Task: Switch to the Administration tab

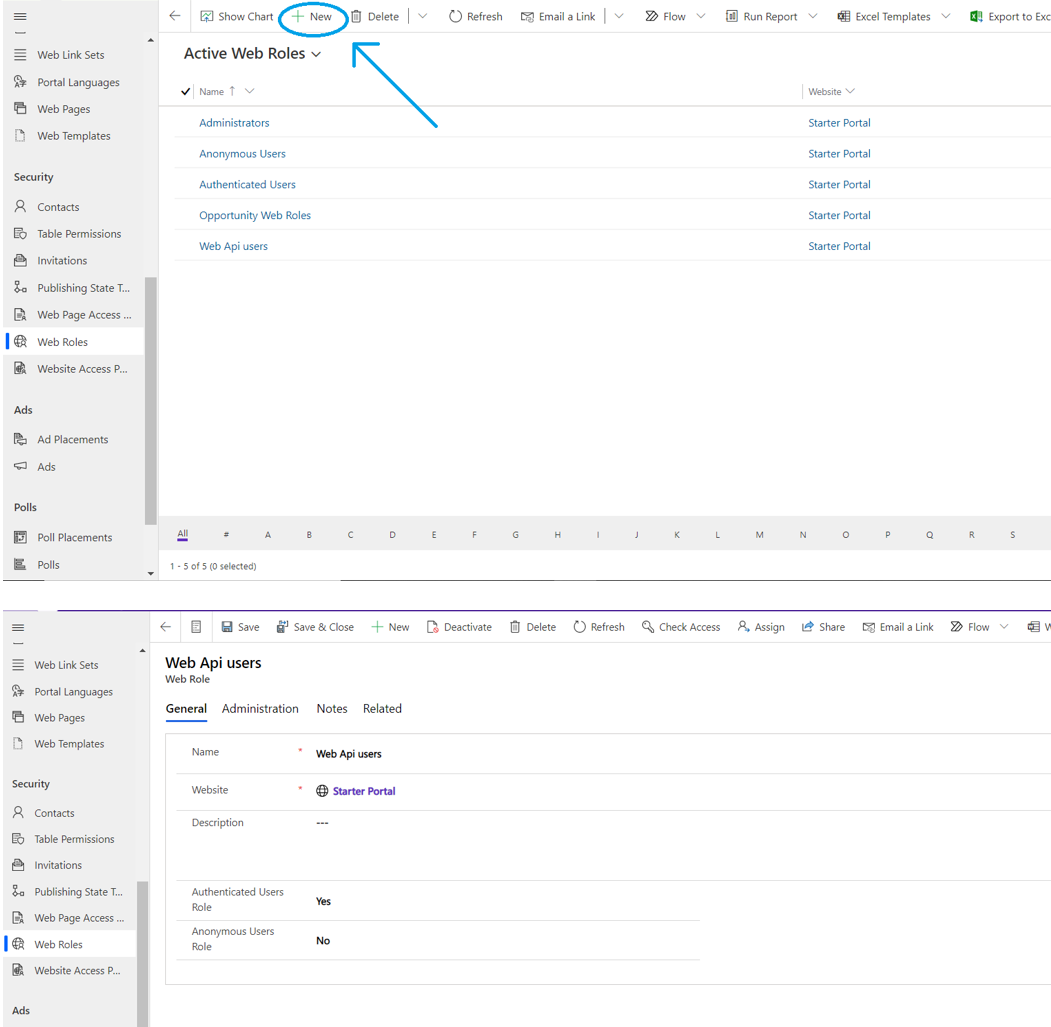Action: pyautogui.click(x=260, y=708)
